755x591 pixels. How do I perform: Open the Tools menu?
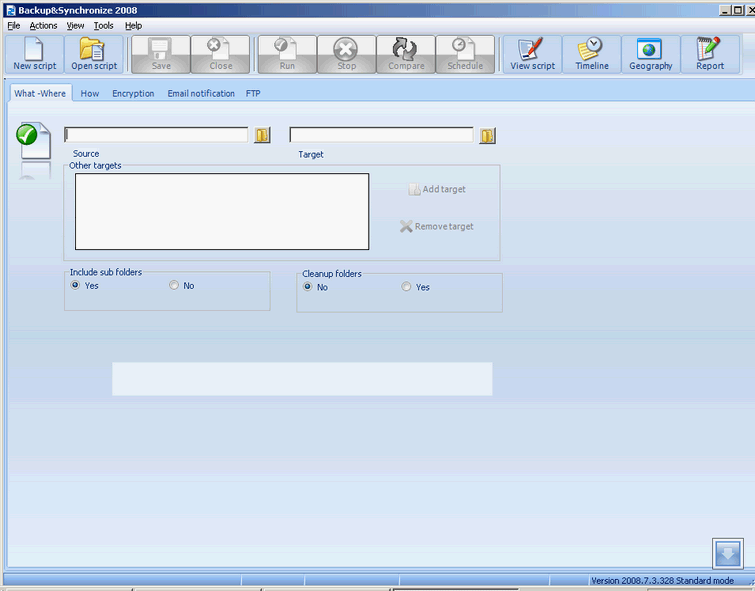(x=104, y=26)
